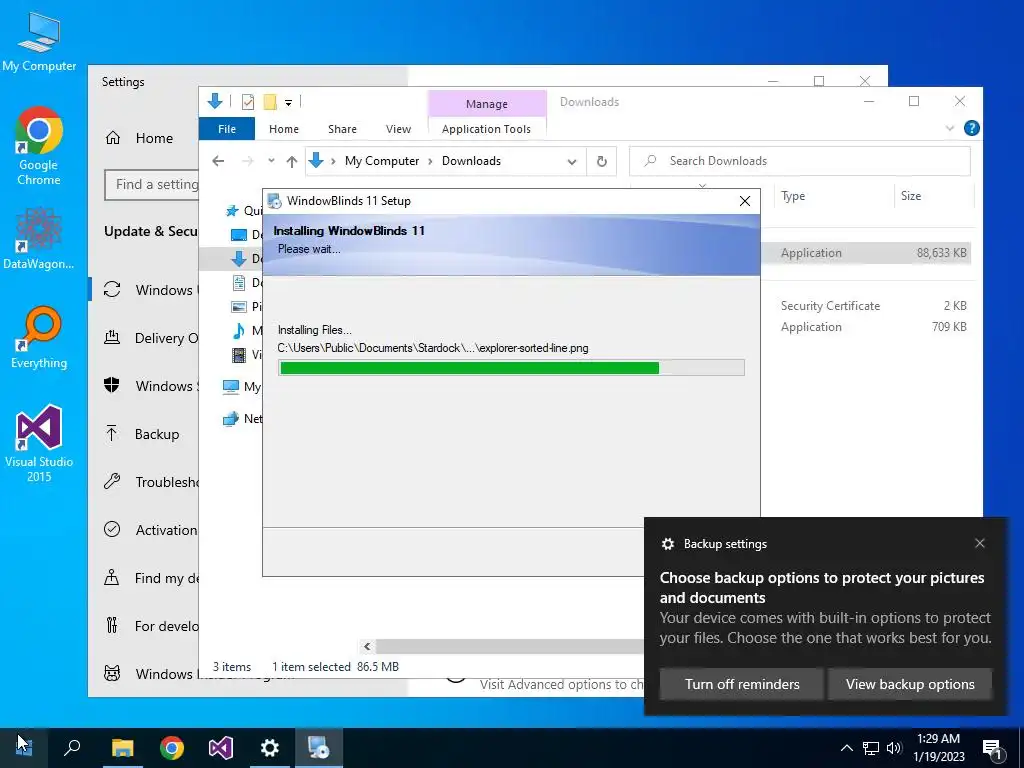Screen dimensions: 1024x768
Task: Open the notification center icon
Action: pos(993,748)
